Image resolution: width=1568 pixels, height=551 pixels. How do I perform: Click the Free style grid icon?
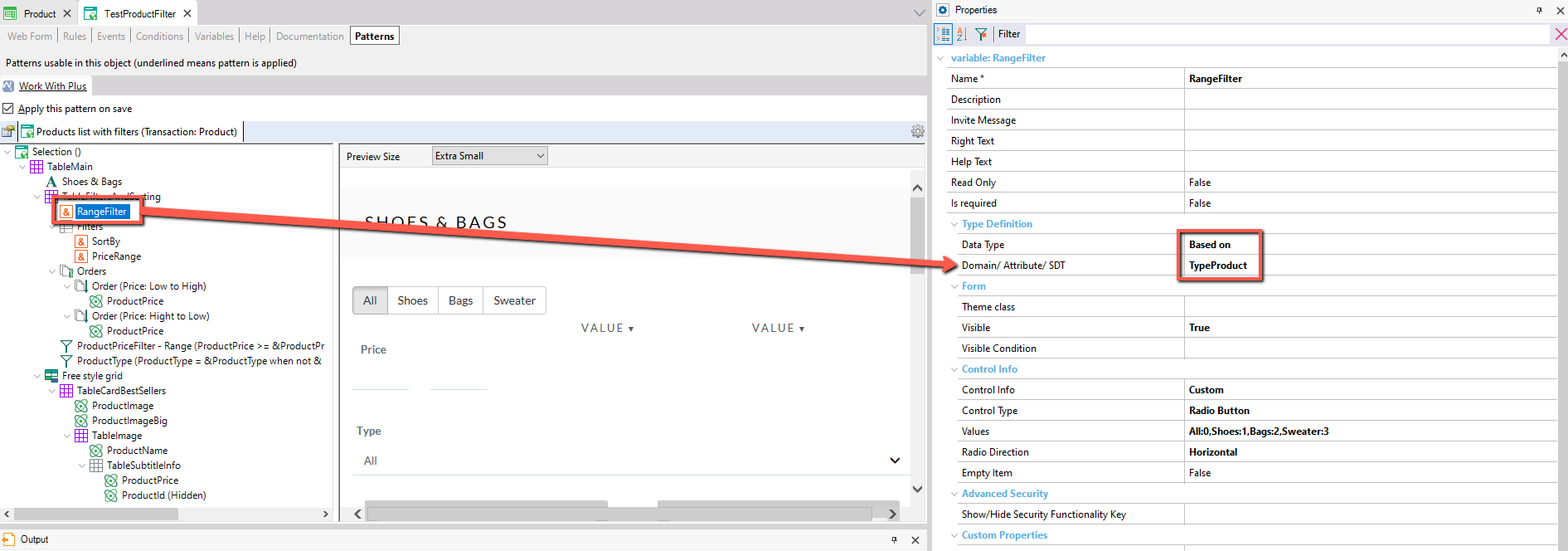51,376
